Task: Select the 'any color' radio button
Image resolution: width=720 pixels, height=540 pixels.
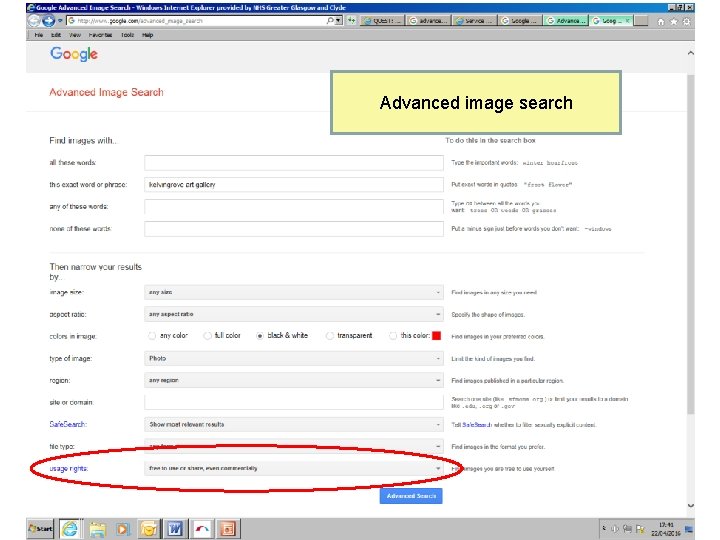Action: tap(152, 336)
